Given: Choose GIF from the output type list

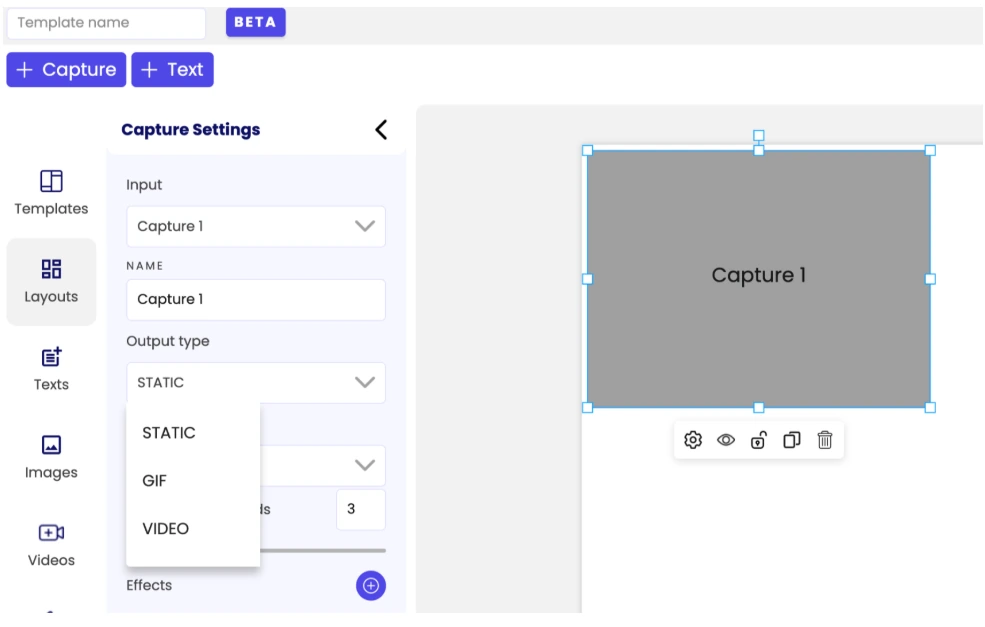Looking at the screenshot, I should (155, 481).
